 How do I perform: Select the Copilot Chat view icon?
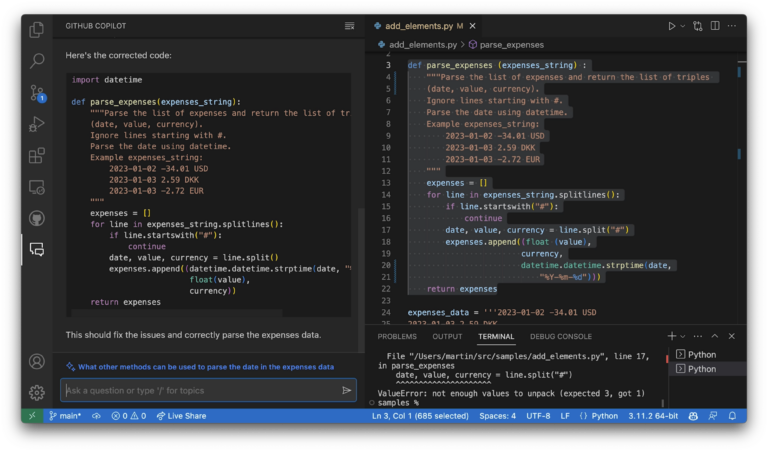tap(37, 250)
